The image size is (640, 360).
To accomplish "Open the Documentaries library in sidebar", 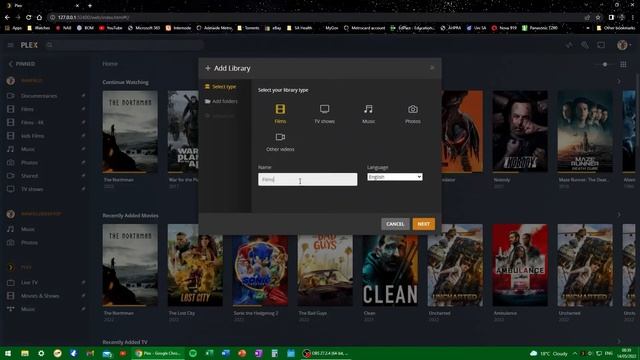I will click(39, 96).
